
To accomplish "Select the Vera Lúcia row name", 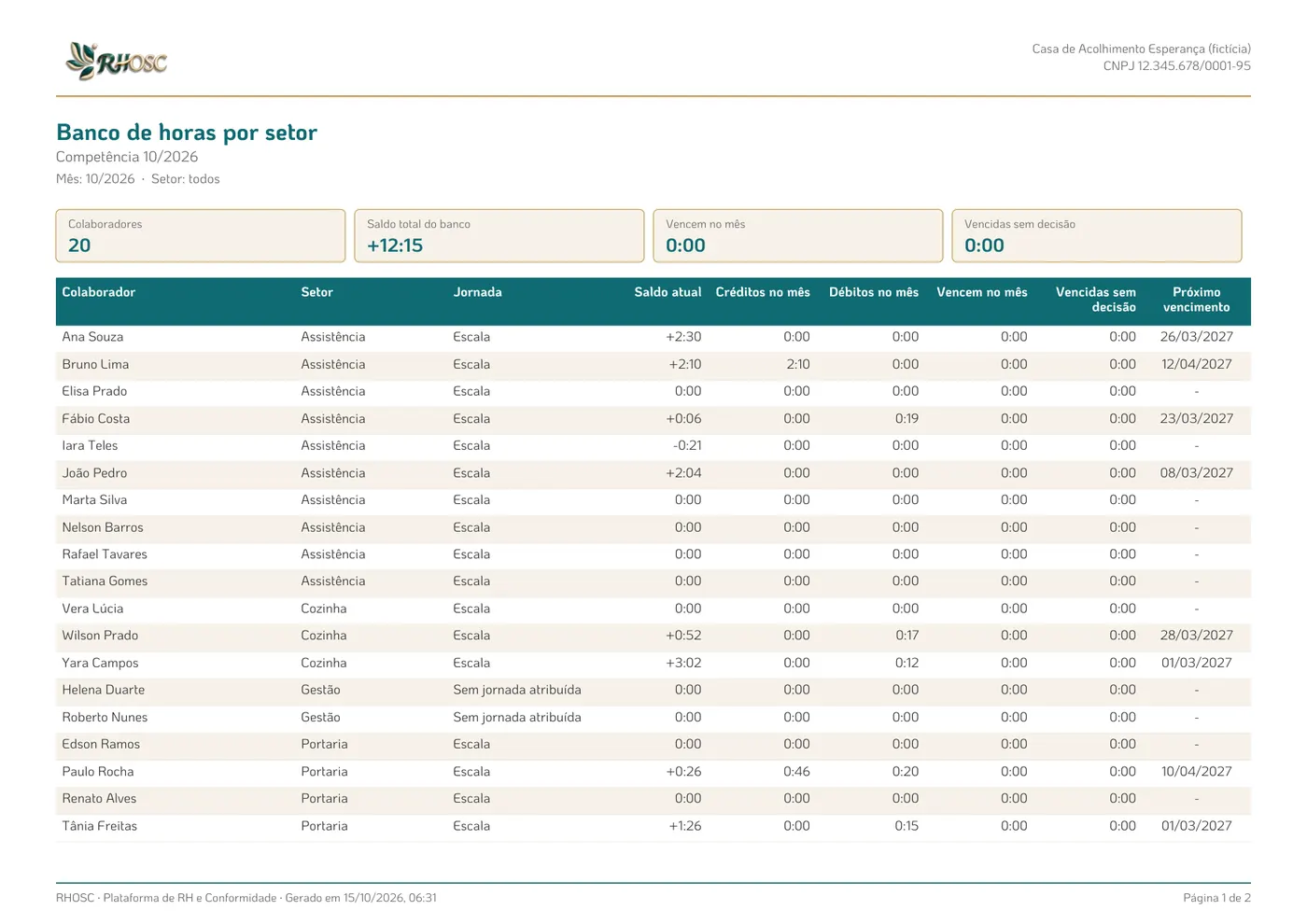I will 92,609.
